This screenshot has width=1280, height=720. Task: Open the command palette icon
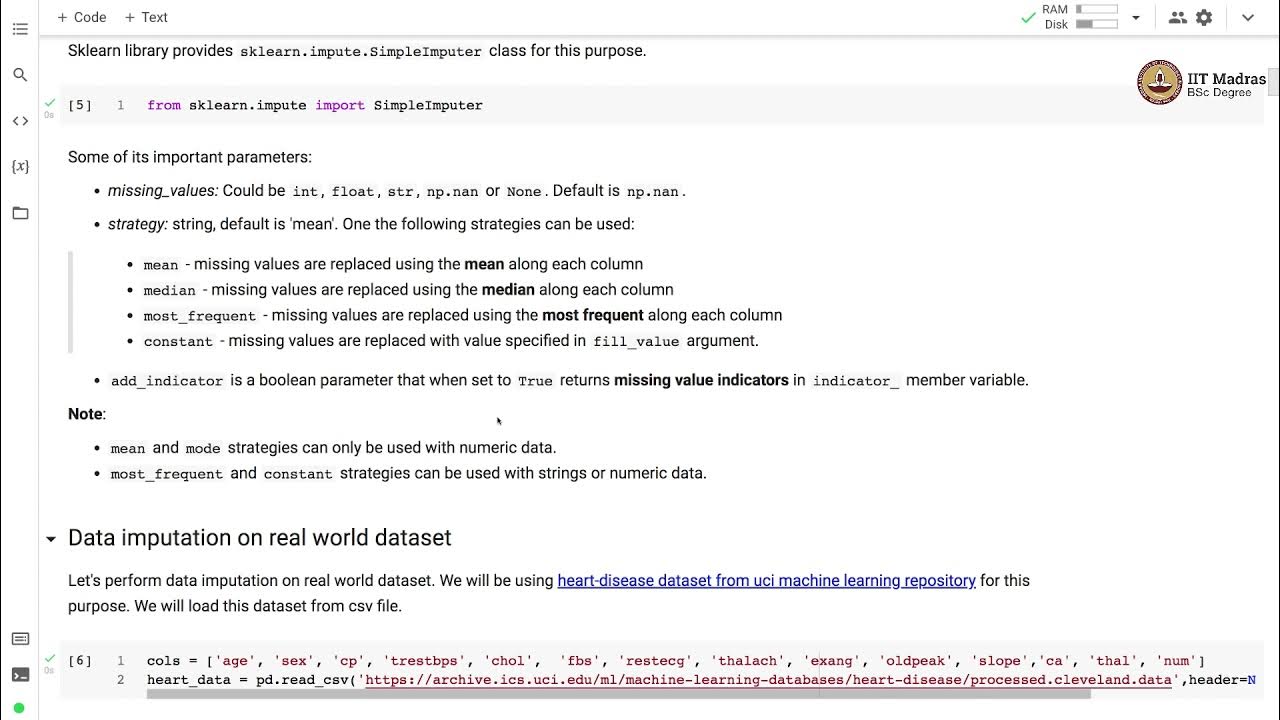tap(20, 639)
